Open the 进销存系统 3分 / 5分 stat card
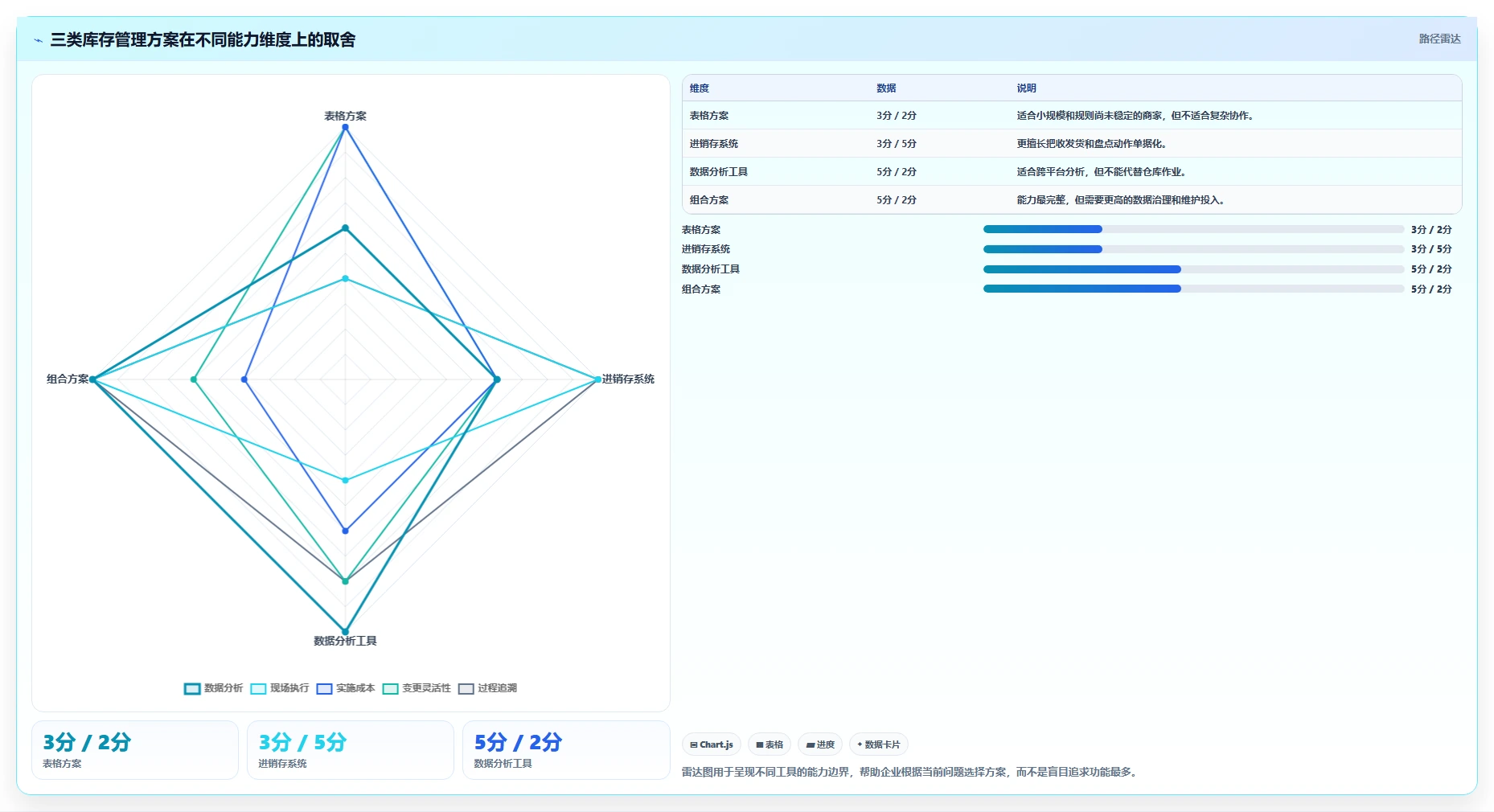 (x=351, y=750)
